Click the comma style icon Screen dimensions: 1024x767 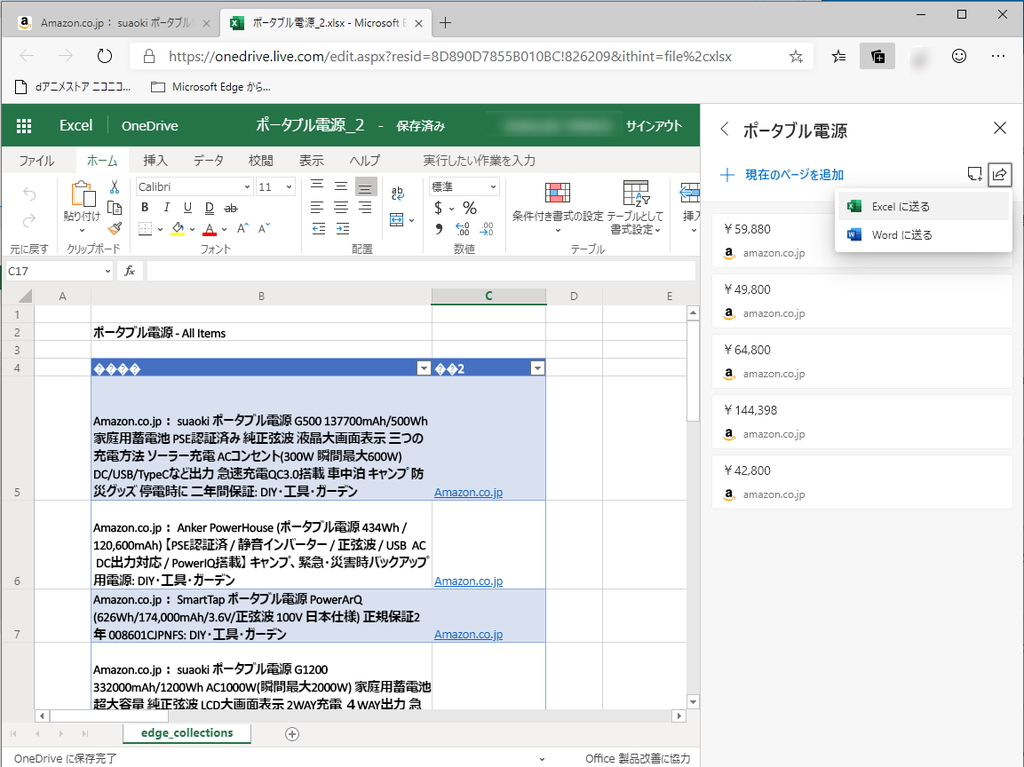pyautogui.click(x=438, y=228)
